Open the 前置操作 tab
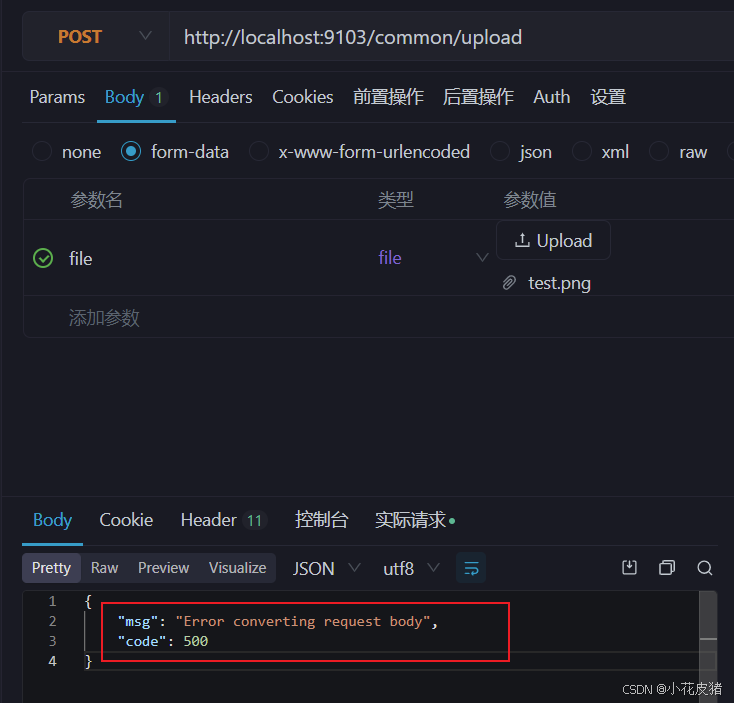The image size is (734, 703). [388, 97]
